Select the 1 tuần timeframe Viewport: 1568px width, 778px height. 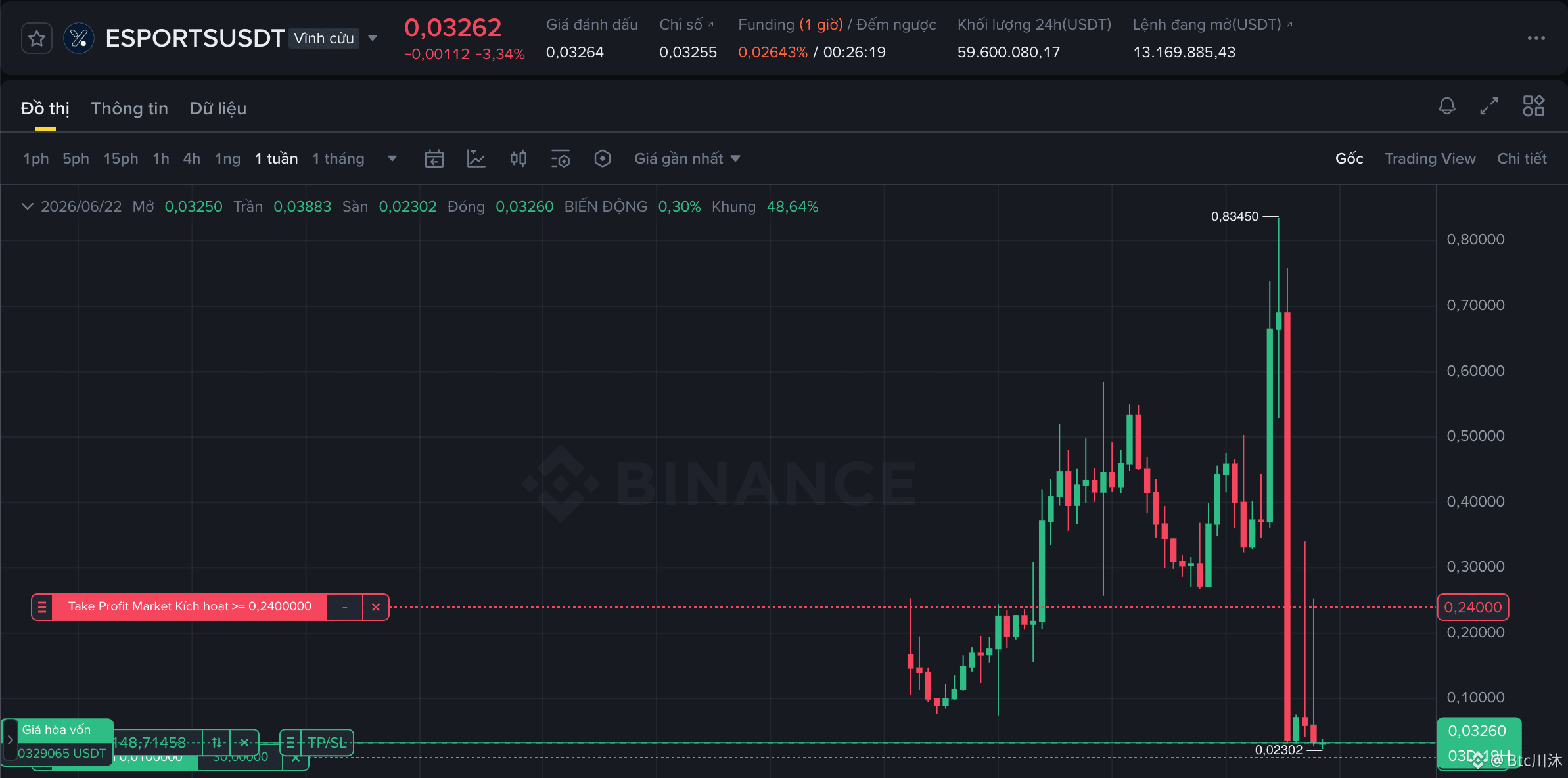click(x=276, y=158)
